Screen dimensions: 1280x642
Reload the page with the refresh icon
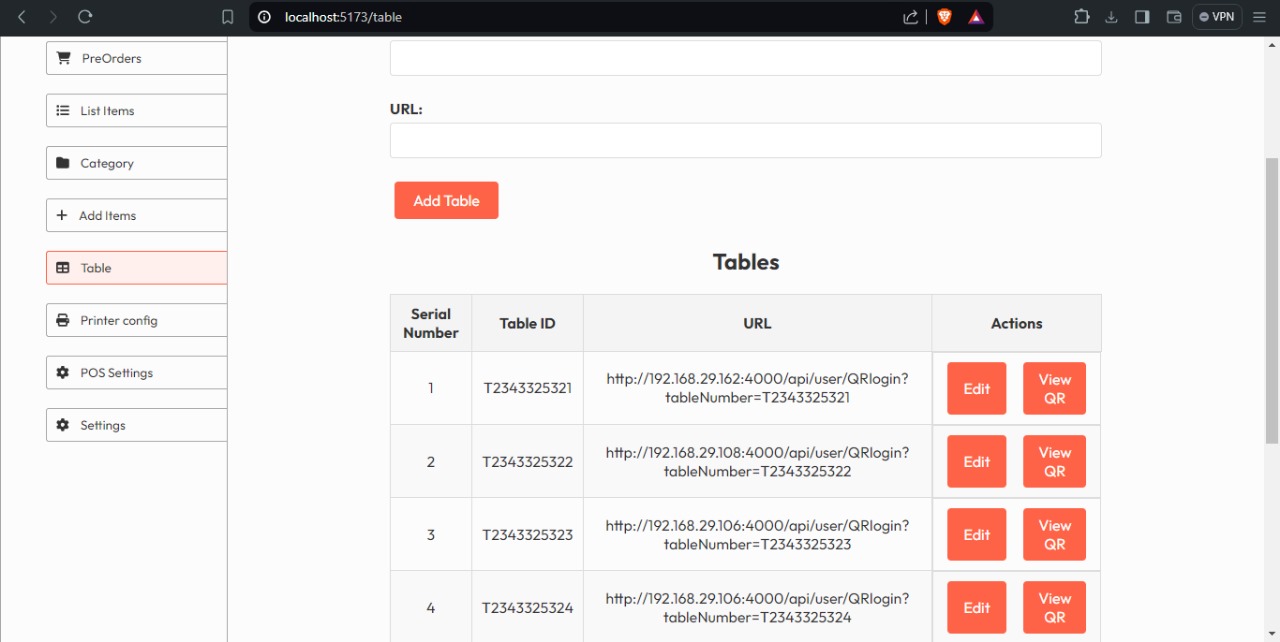point(85,17)
